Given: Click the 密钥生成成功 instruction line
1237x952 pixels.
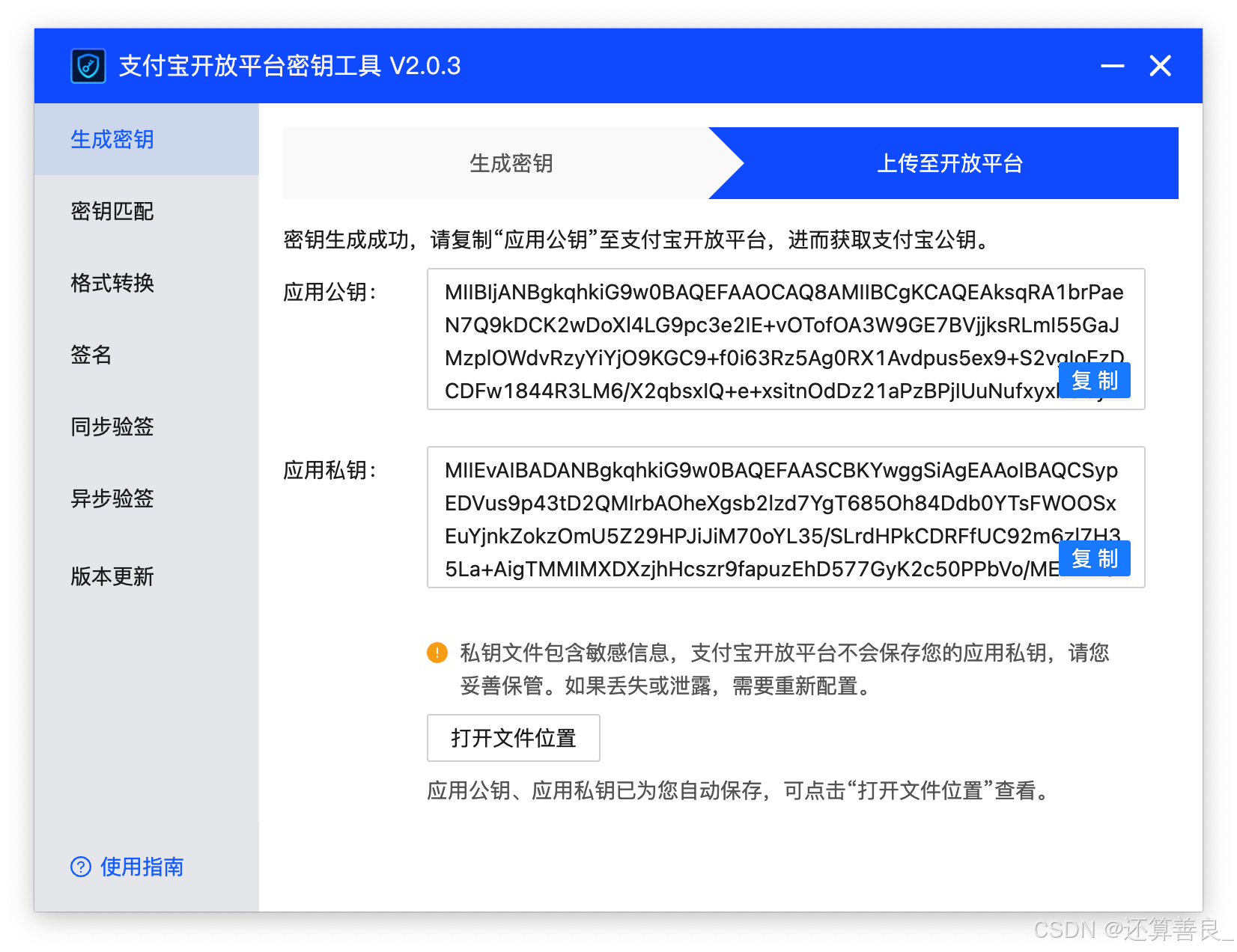Looking at the screenshot, I should point(638,239).
